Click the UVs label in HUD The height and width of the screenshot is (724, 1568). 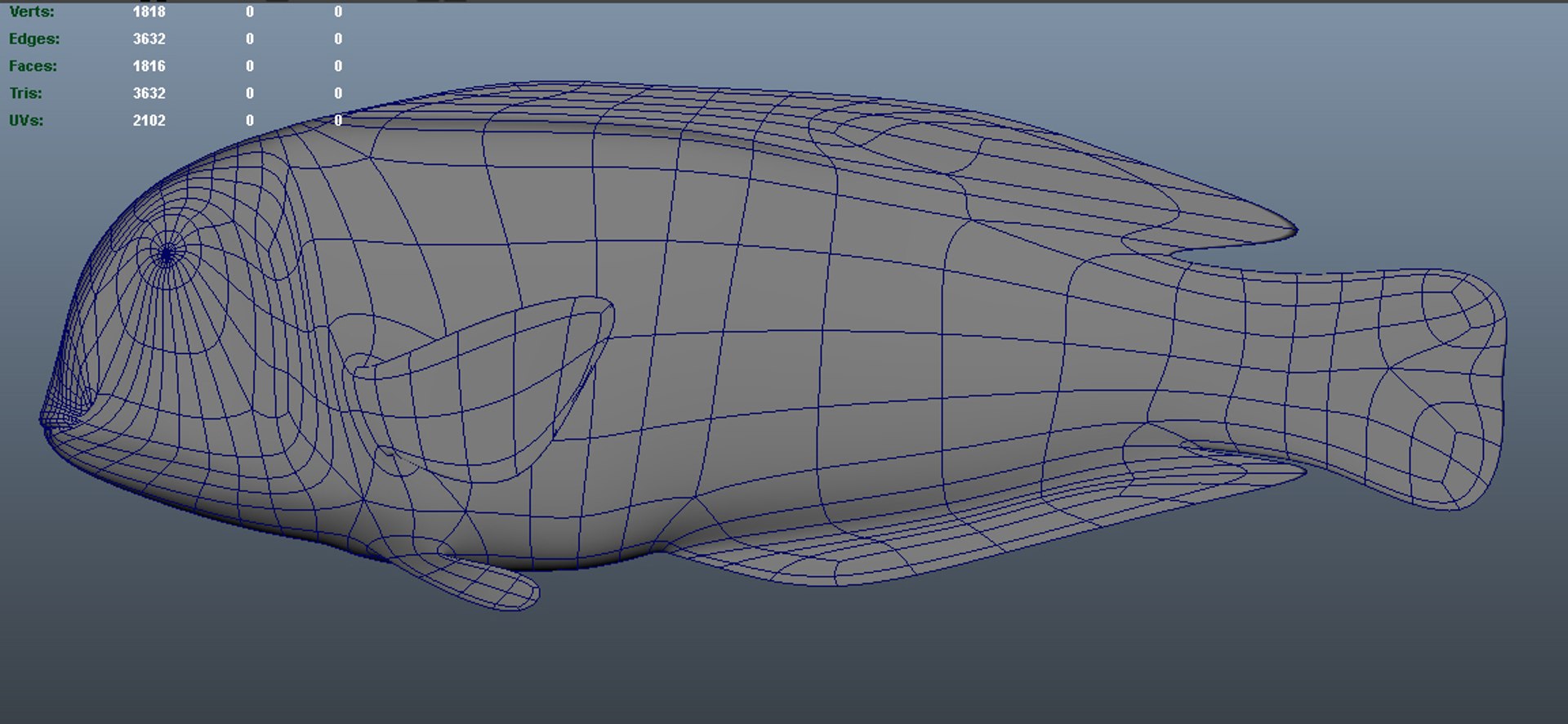(x=25, y=120)
